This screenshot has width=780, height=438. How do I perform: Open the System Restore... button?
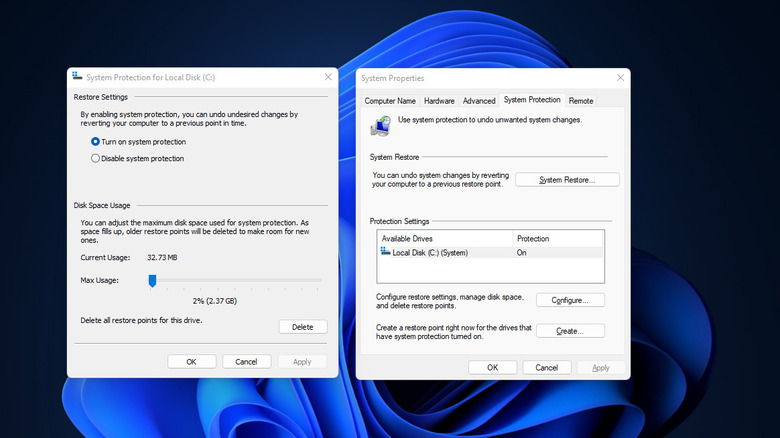click(x=567, y=180)
